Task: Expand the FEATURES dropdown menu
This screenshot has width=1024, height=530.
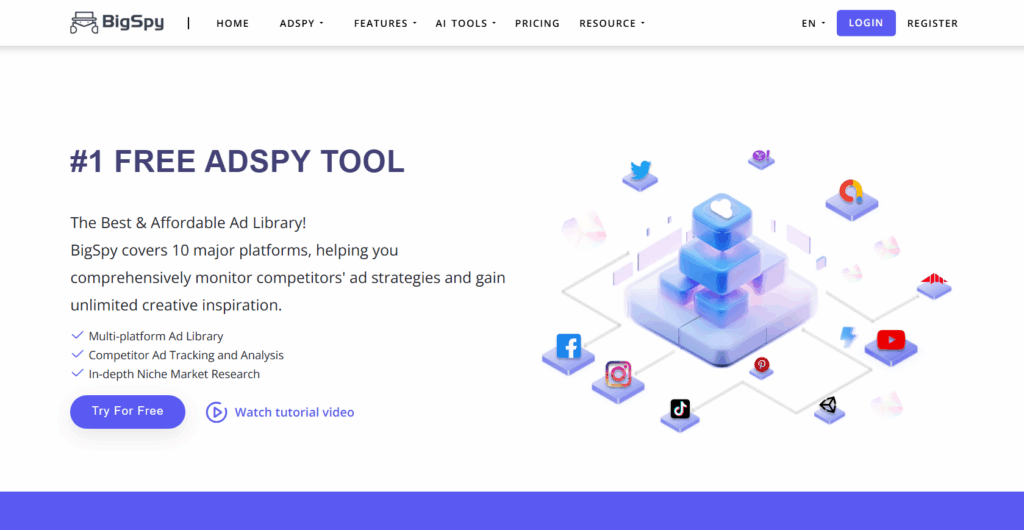Action: click(x=385, y=23)
